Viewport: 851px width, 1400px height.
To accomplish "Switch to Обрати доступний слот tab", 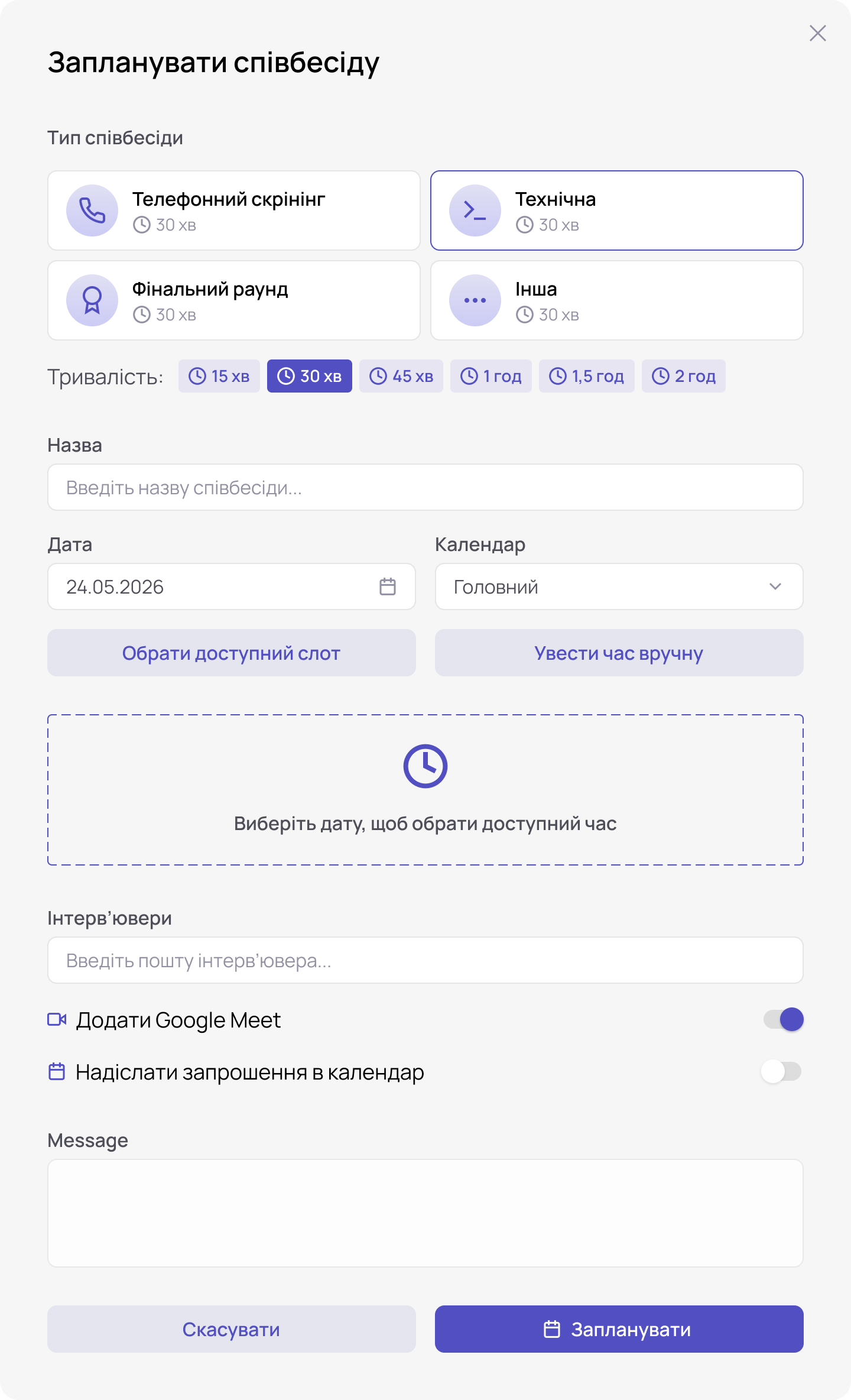I will [x=232, y=653].
